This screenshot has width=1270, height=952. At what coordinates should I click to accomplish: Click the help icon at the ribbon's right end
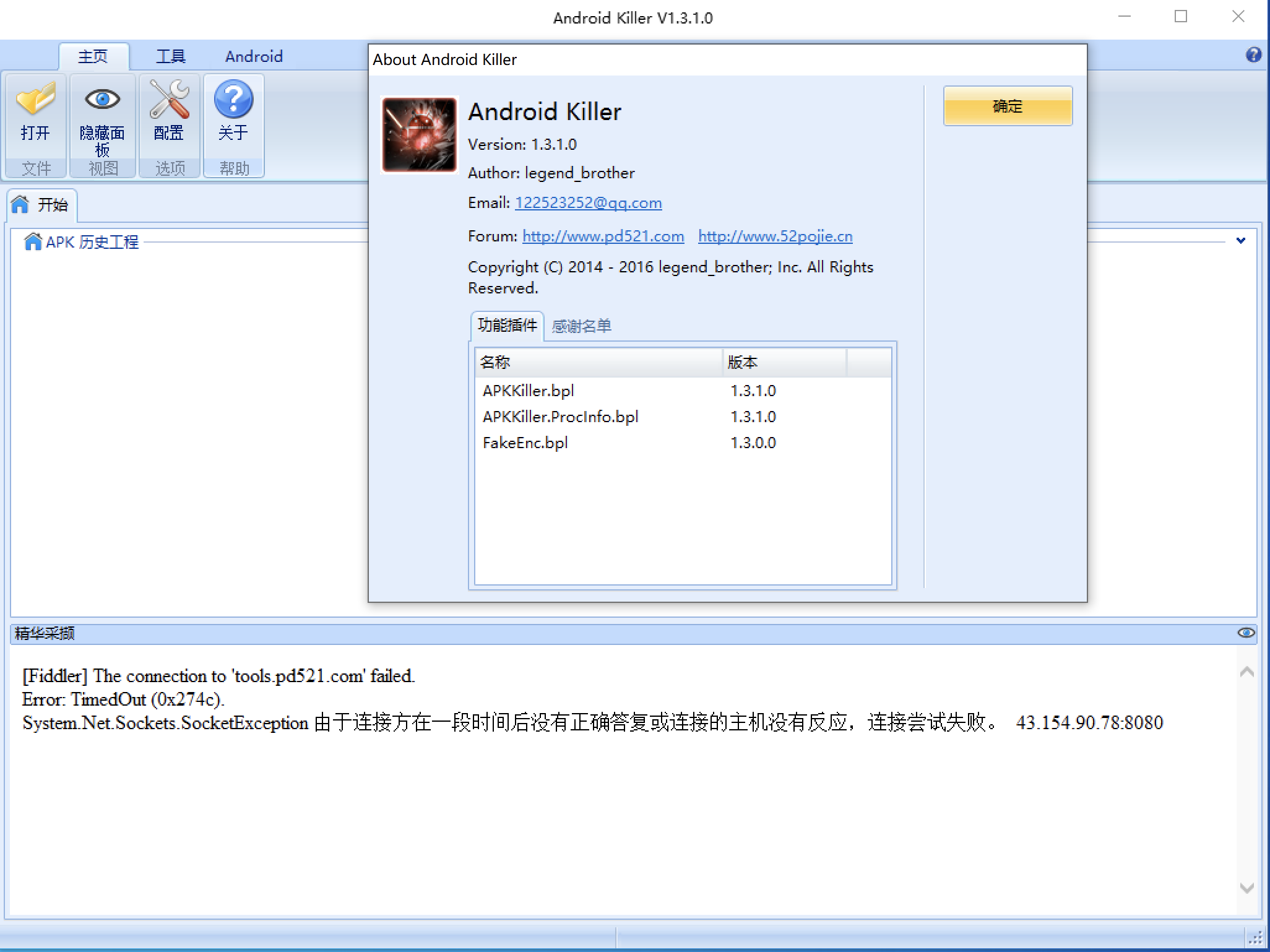pyautogui.click(x=1253, y=55)
